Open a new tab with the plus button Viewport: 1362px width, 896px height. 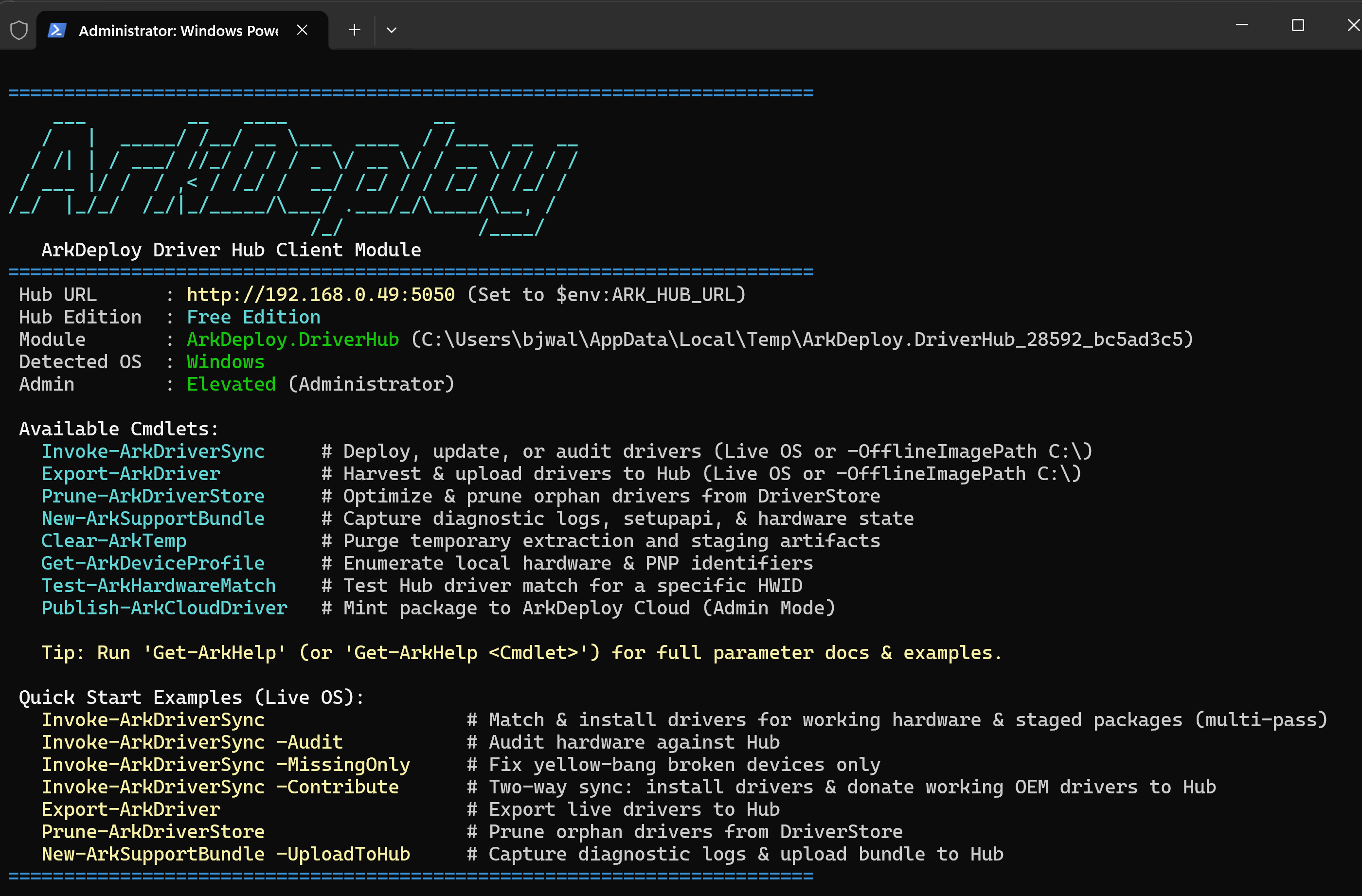(354, 30)
